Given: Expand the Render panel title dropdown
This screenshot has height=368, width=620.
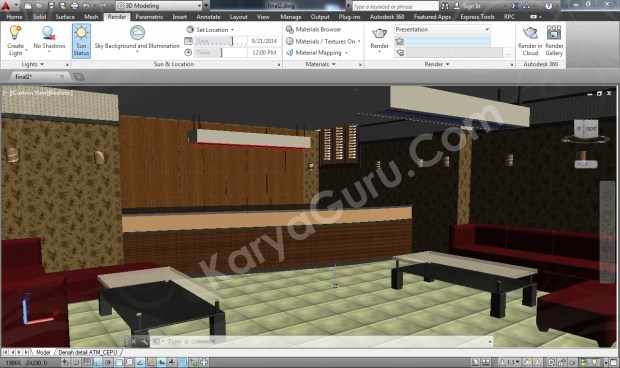Looking at the screenshot, I should (x=447, y=64).
